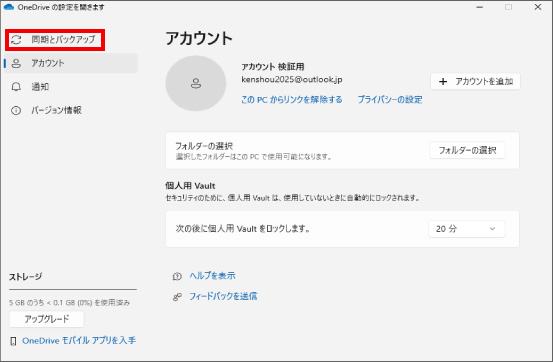Click the OneDrive cloud icon in title bar
The image size is (553, 362).
coord(8,7)
